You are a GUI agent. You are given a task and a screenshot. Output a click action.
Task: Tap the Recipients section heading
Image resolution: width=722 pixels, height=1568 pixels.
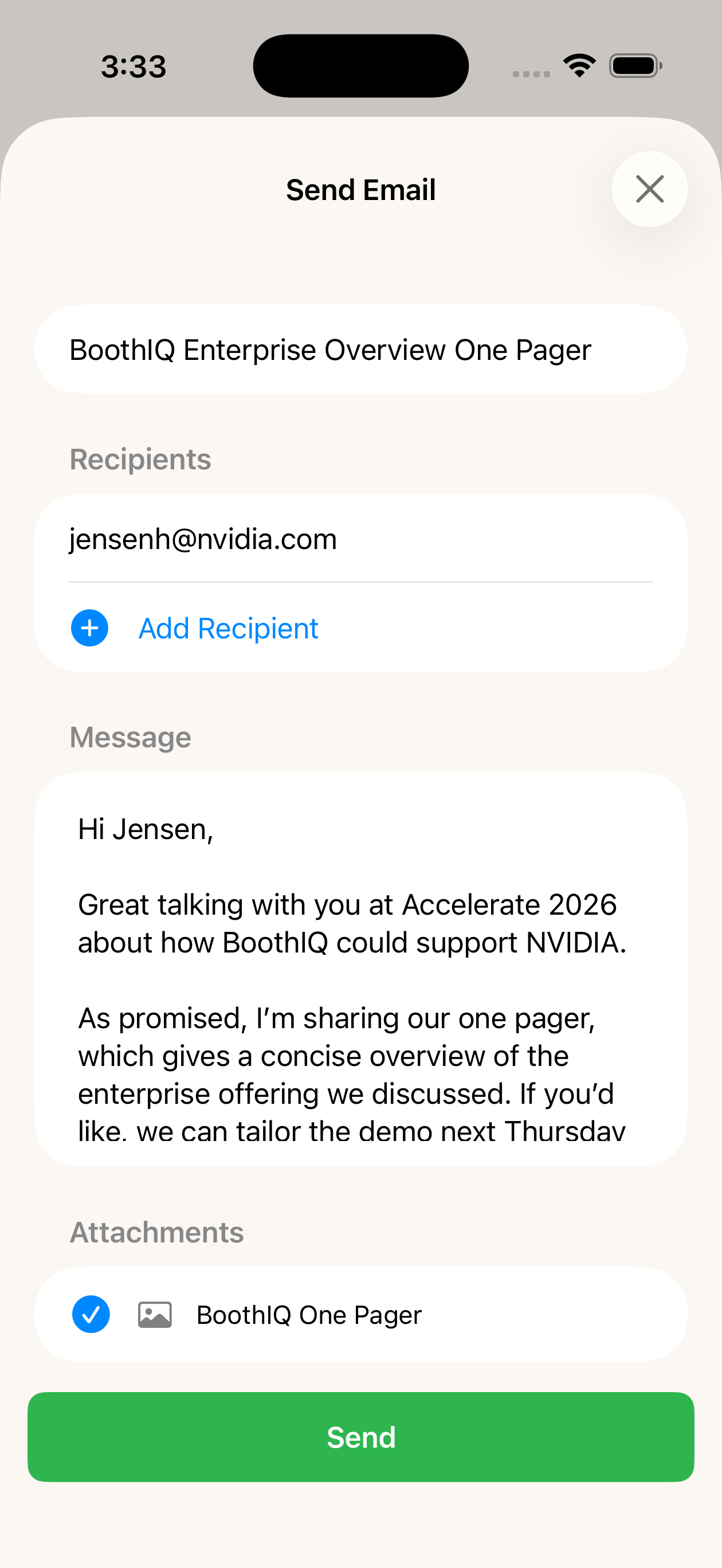pos(140,459)
